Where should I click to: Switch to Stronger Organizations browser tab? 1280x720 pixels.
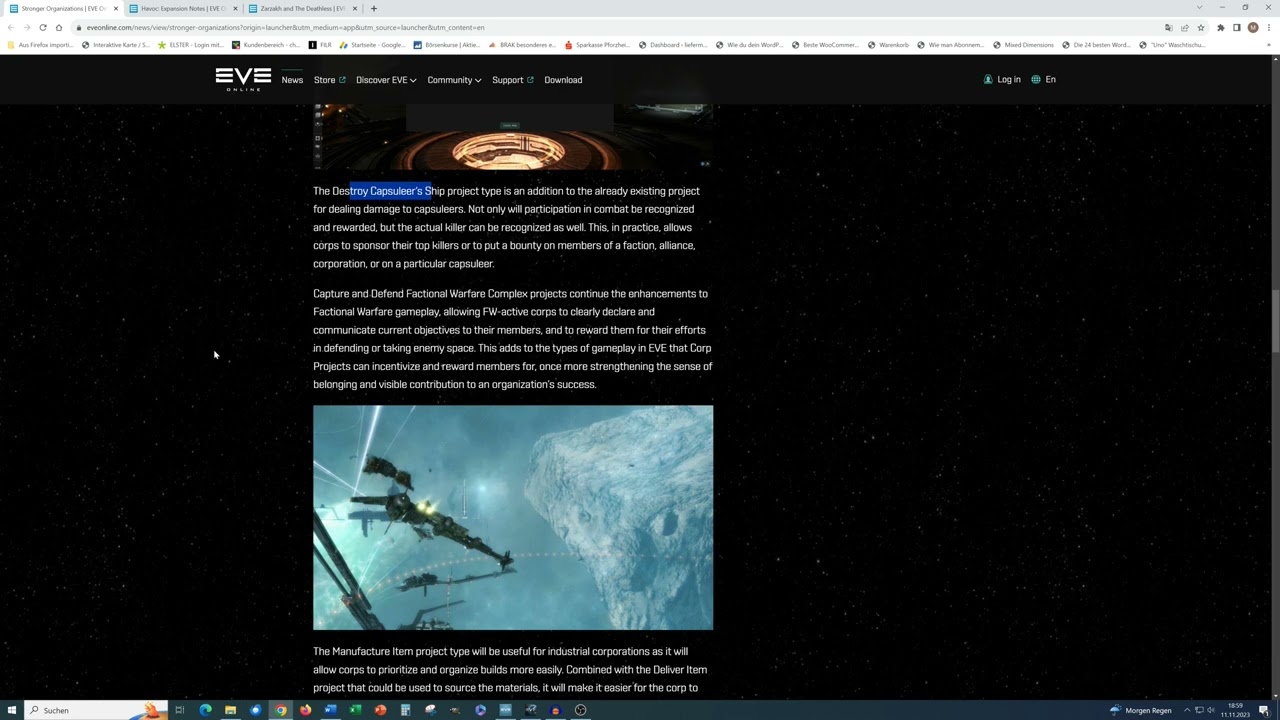pyautogui.click(x=62, y=8)
